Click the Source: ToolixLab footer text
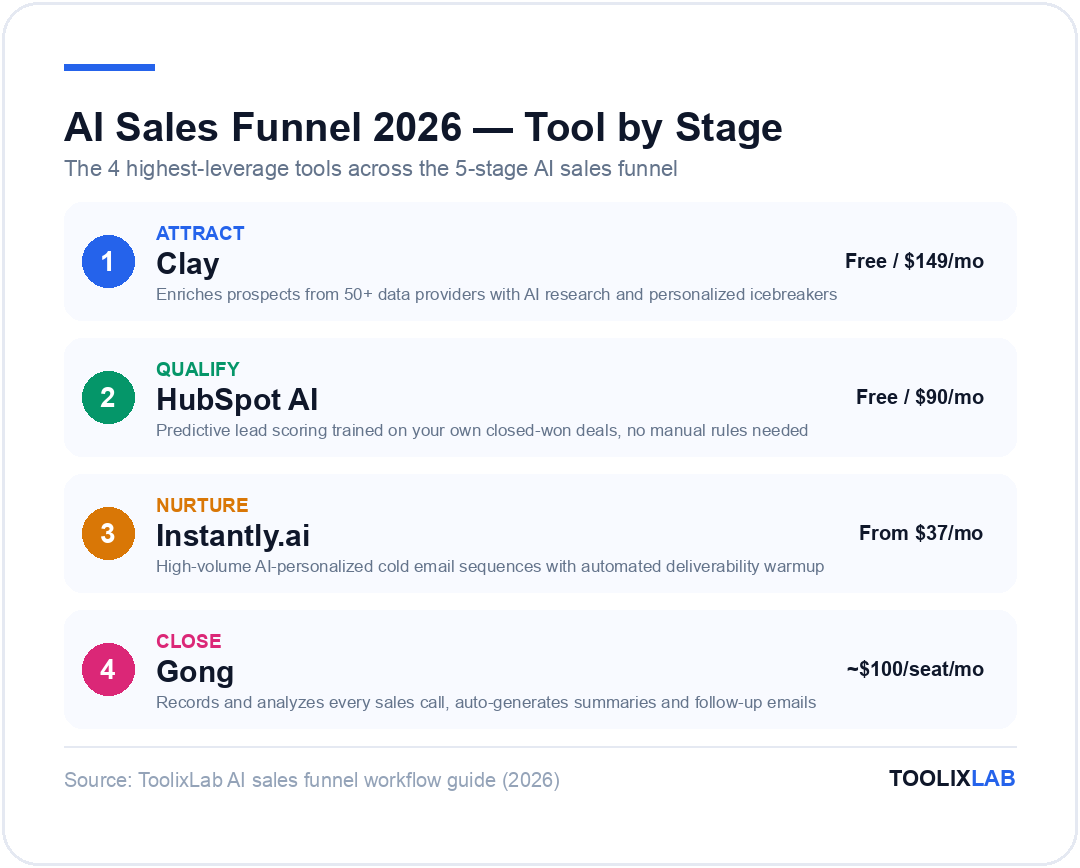The height and width of the screenshot is (868, 1080). 311,780
